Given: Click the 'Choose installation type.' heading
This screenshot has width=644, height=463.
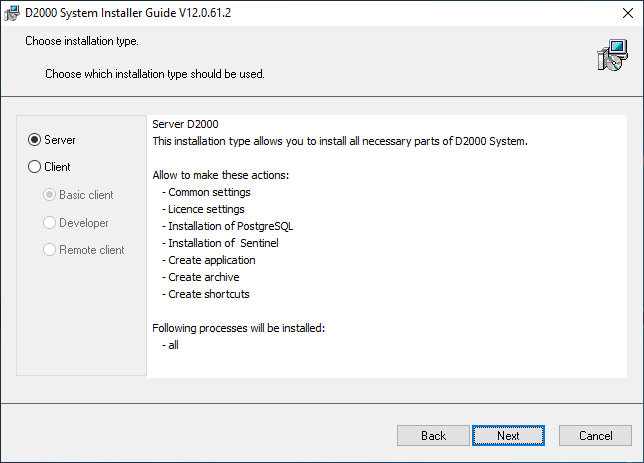Looking at the screenshot, I should point(82,42).
